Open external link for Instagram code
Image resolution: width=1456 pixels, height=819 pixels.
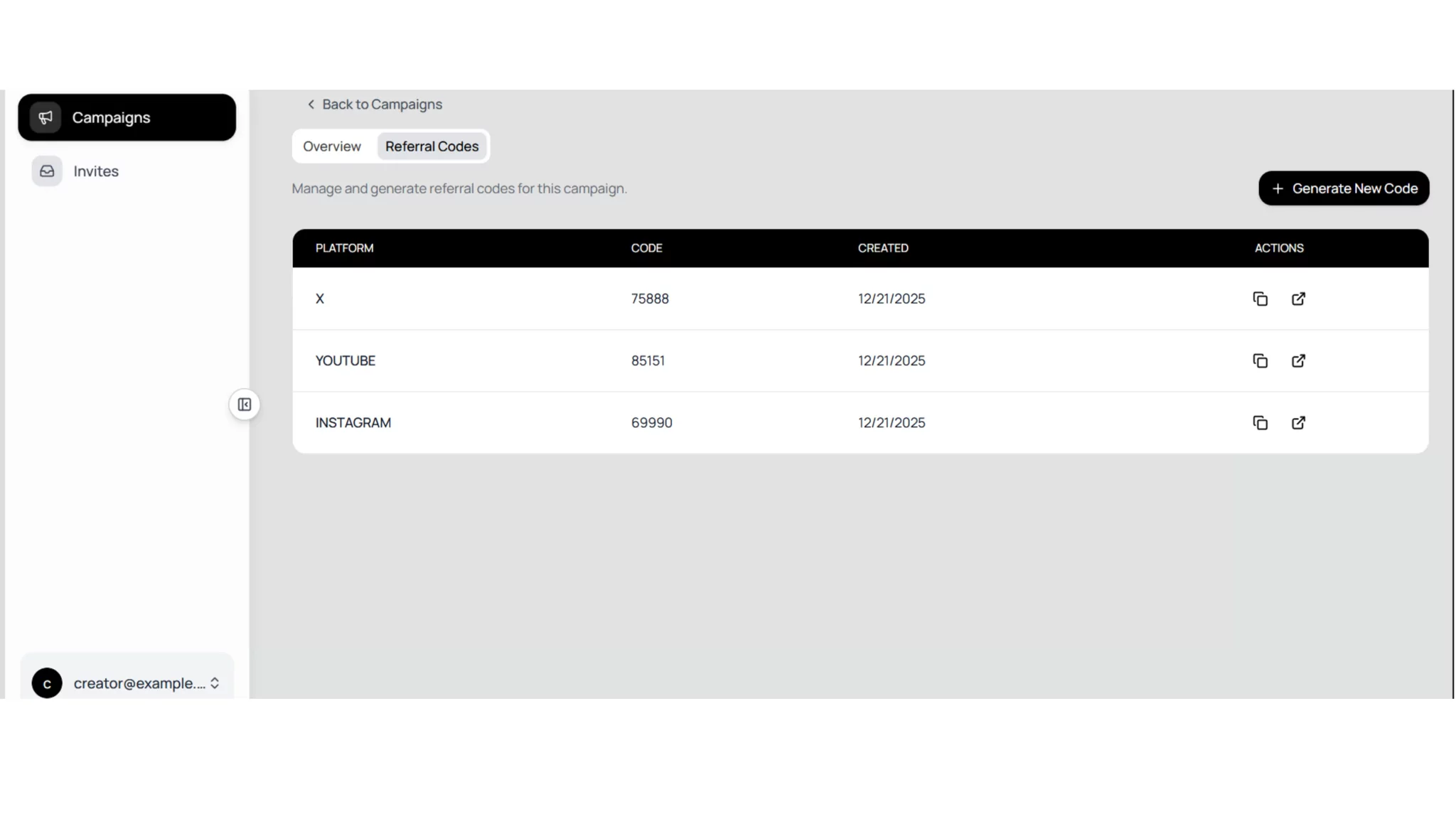click(1298, 422)
